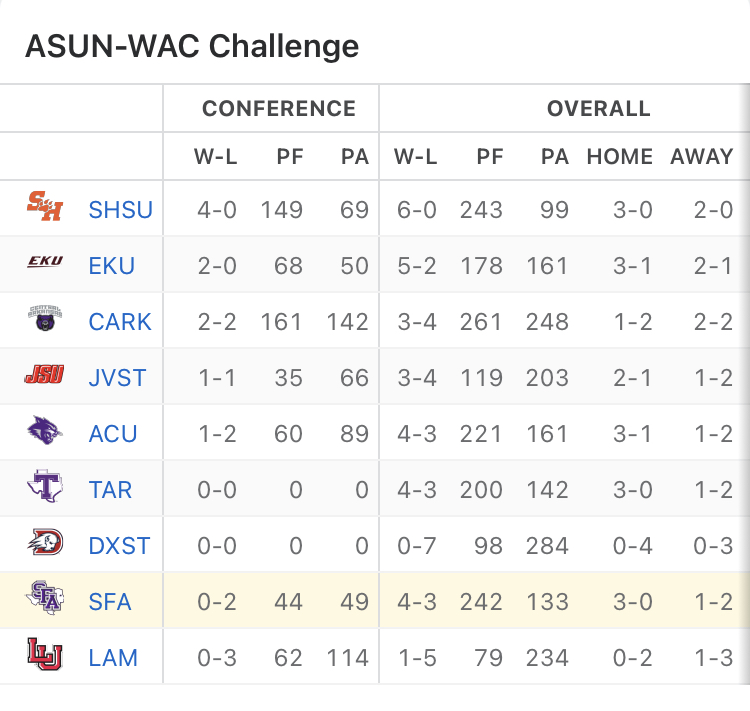Open the TAR team link

(x=110, y=489)
